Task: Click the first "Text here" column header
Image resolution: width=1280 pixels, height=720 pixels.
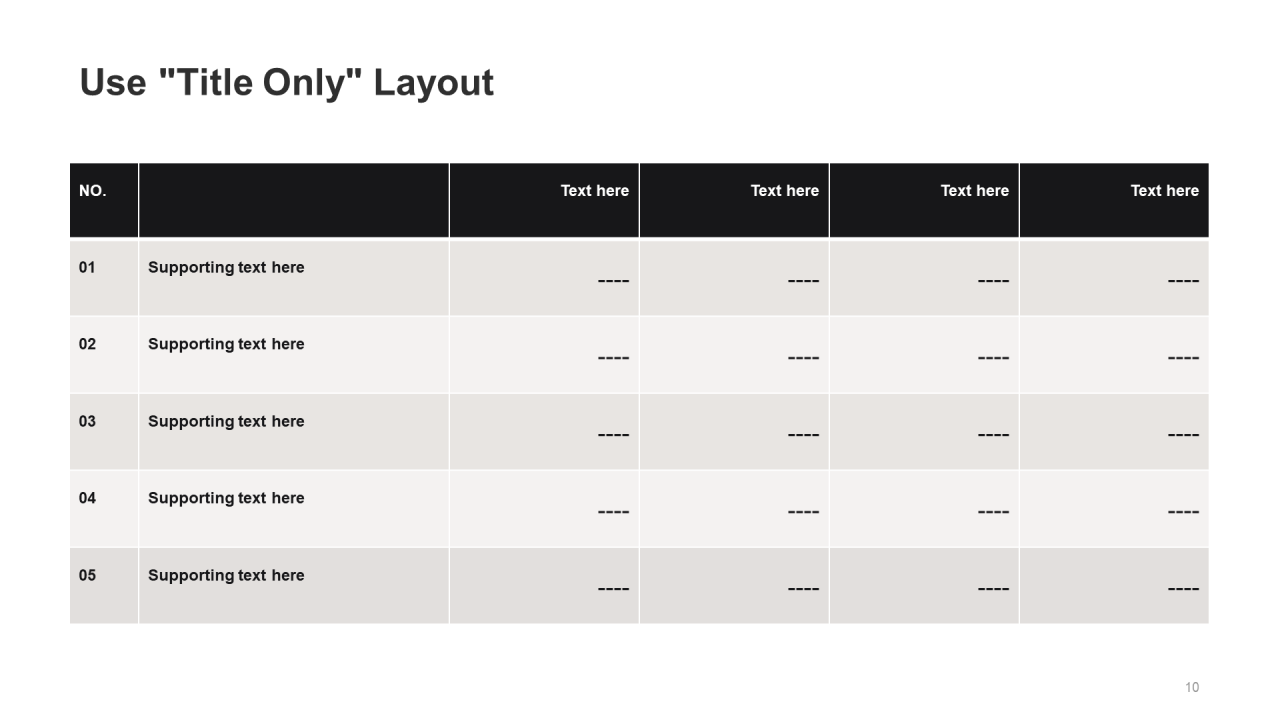Action: [x=544, y=200]
